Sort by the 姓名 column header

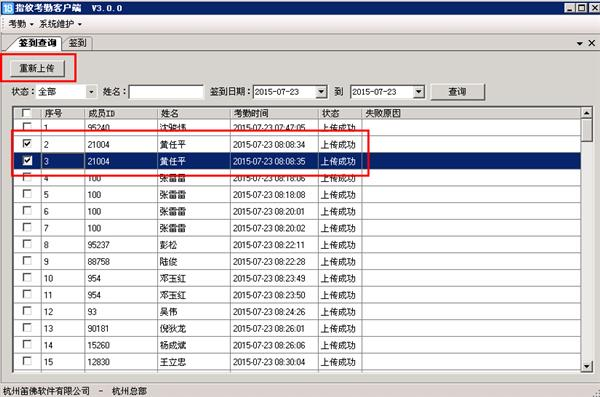[x=194, y=113]
